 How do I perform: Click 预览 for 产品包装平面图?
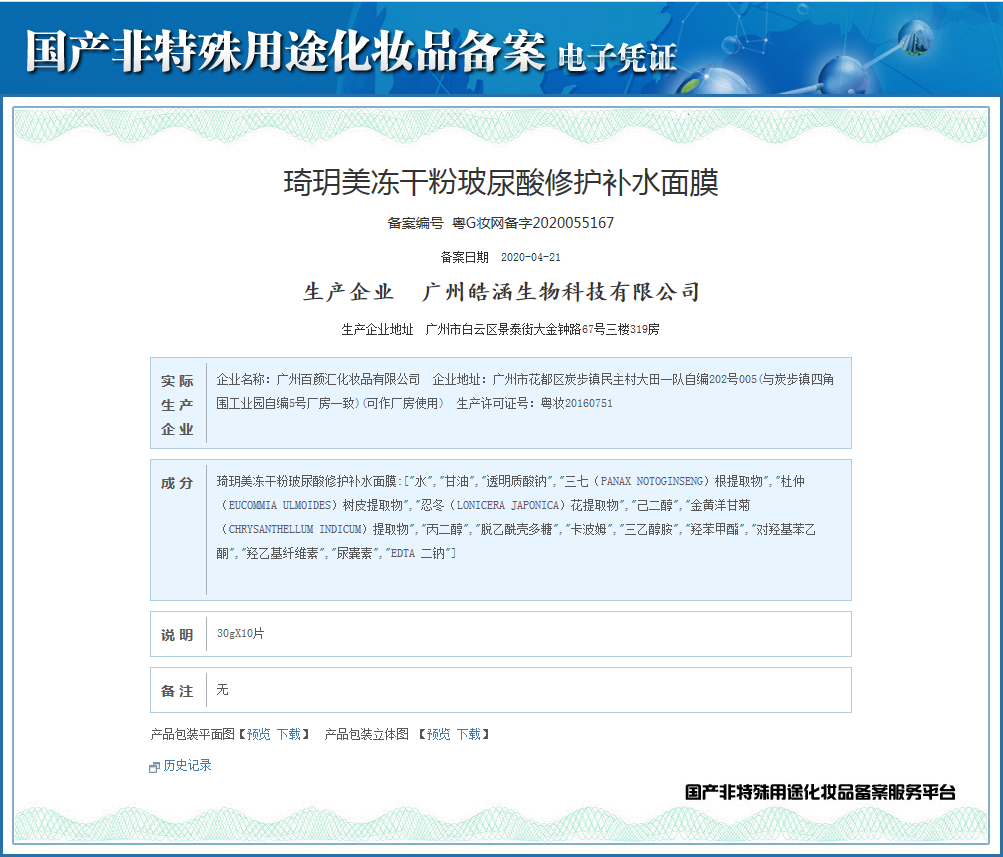tap(258, 734)
